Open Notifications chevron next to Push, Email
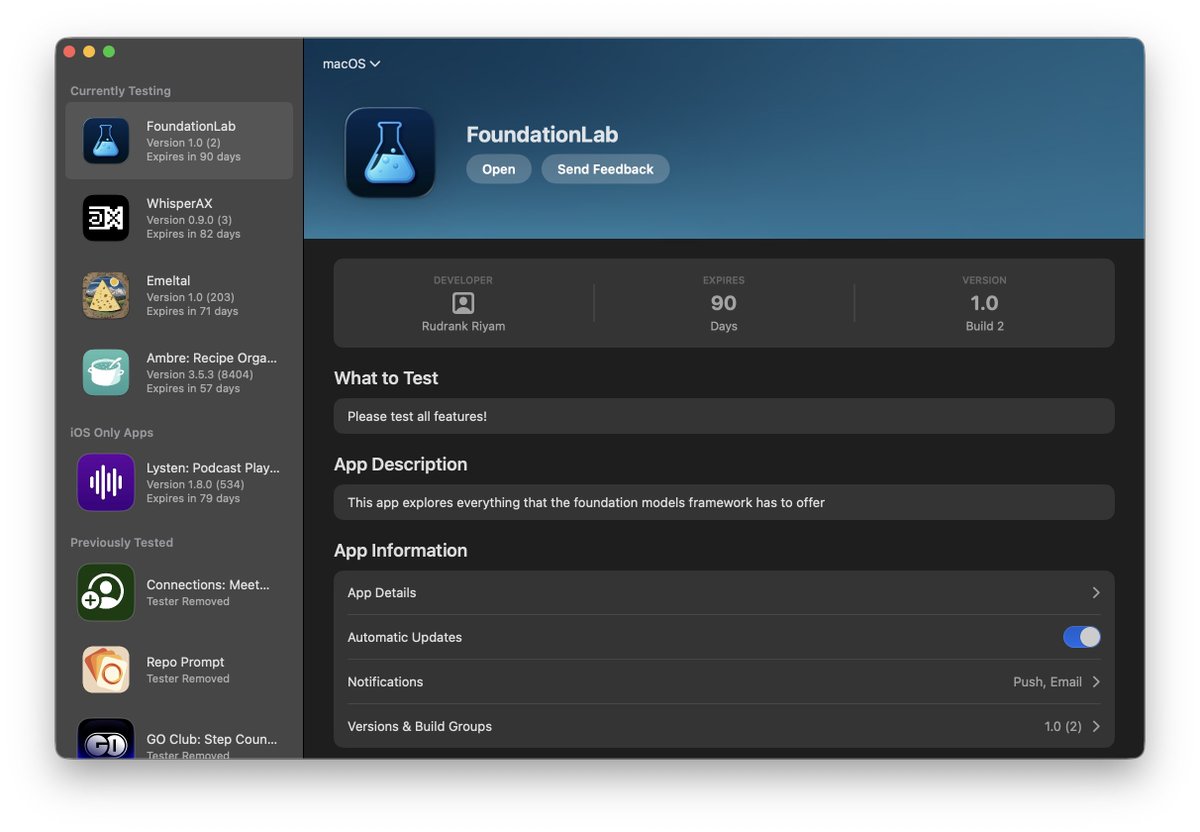Image resolution: width=1200 pixels, height=832 pixels. [x=1096, y=682]
